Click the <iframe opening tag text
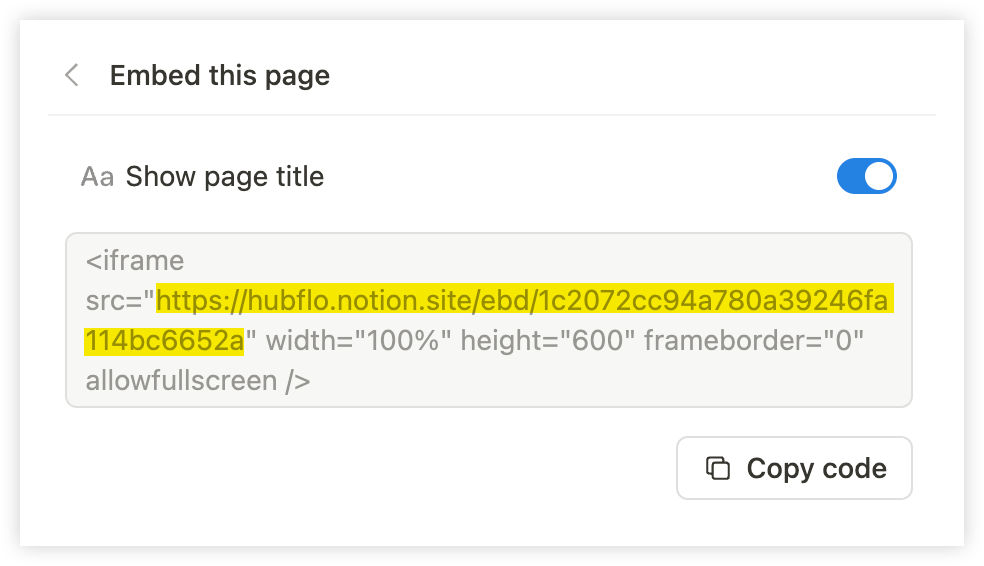This screenshot has height=566, width=984. coord(135,260)
